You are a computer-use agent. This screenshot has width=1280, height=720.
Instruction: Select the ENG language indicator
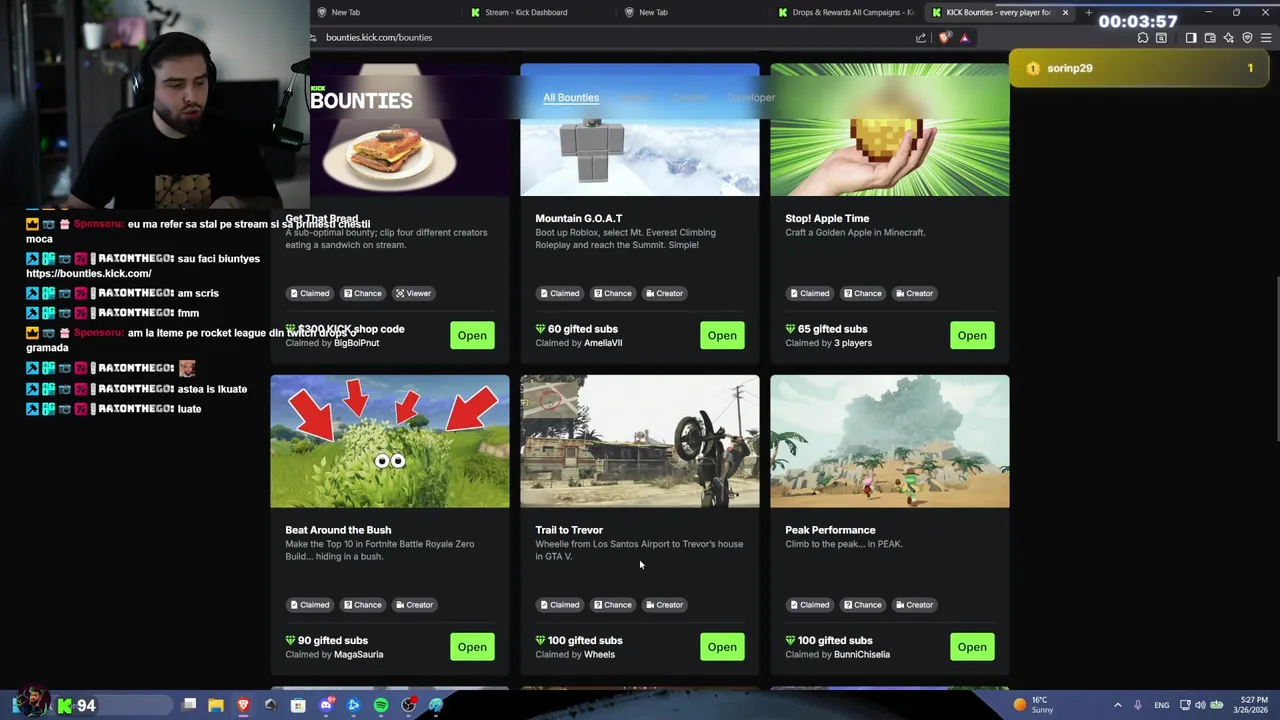pos(1161,705)
